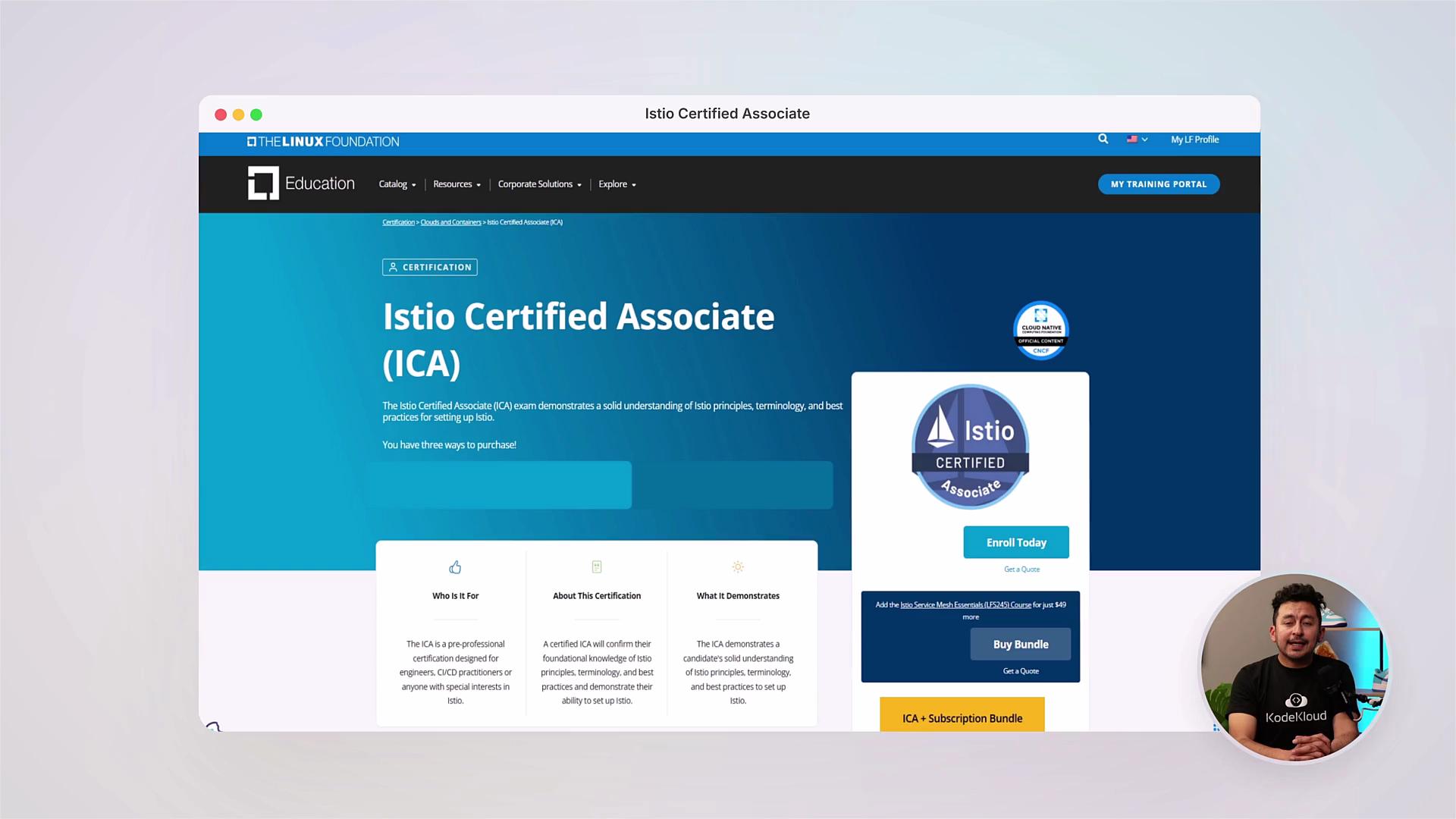Click 'About This Certification' heading
The width and height of the screenshot is (1456, 819).
[597, 596]
